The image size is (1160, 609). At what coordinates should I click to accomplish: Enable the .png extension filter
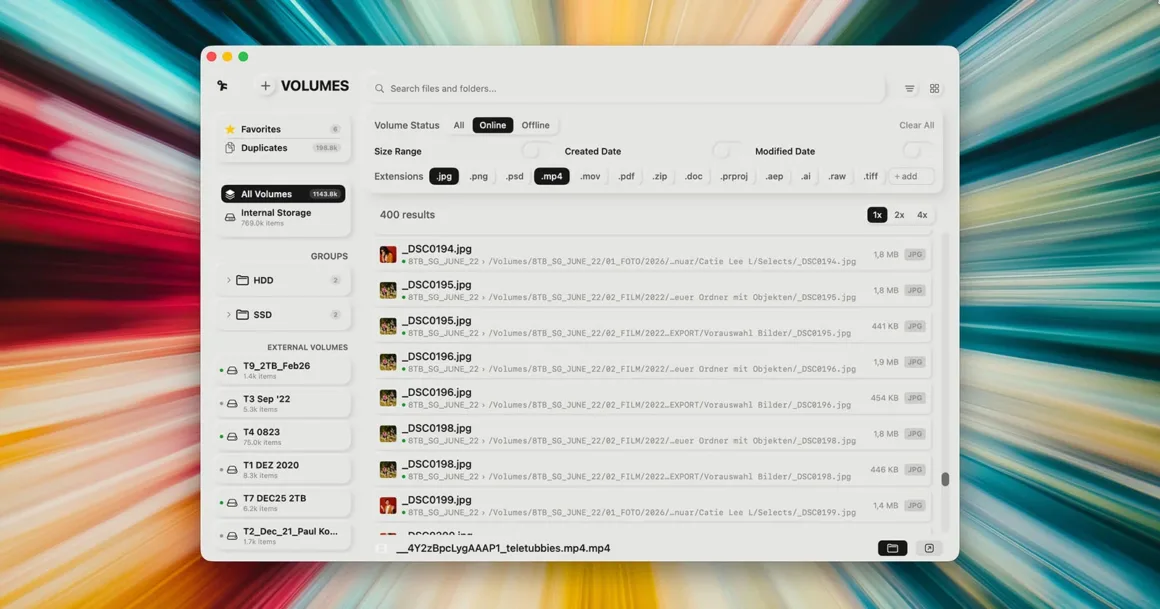click(x=478, y=176)
